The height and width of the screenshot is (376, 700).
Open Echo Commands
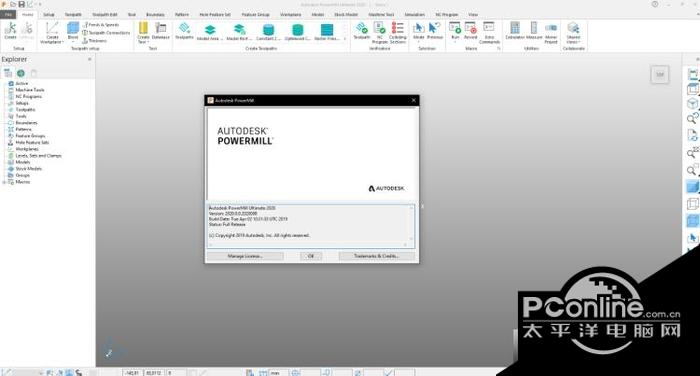pos(489,33)
